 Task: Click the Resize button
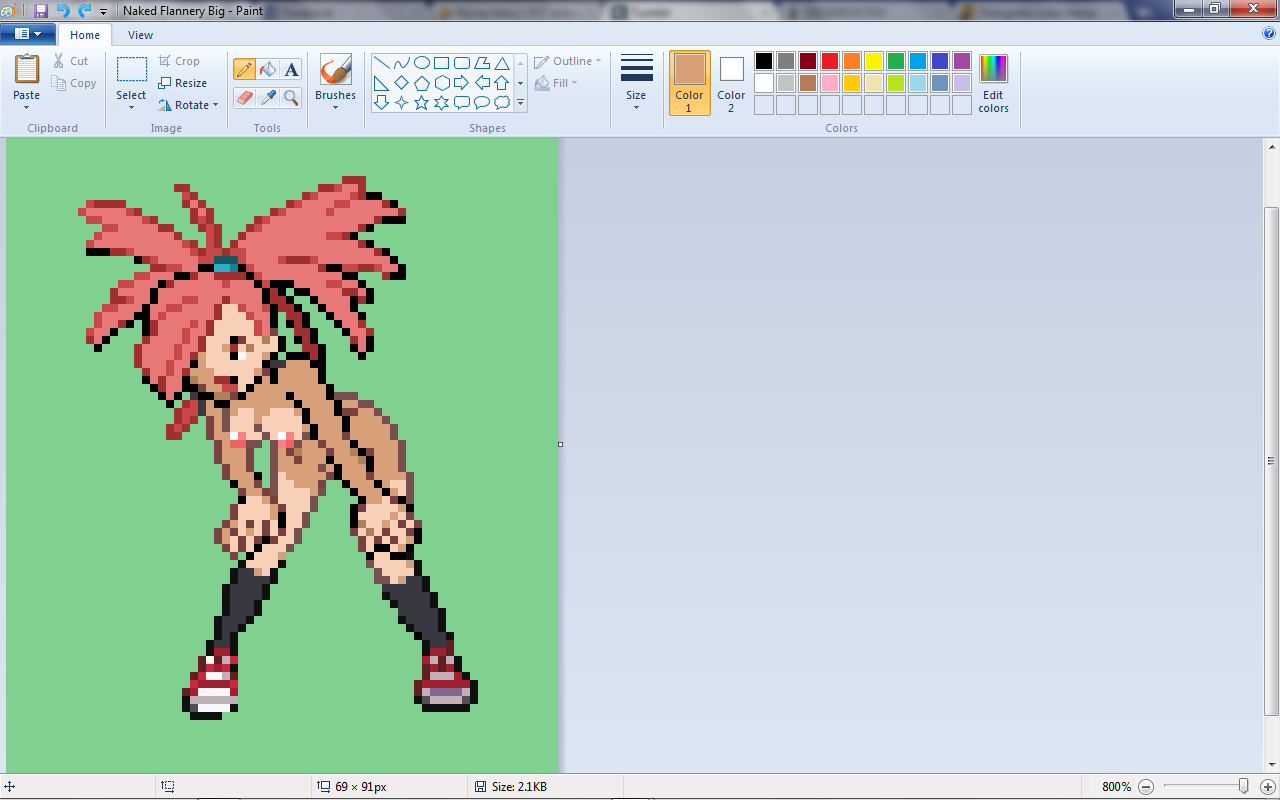tap(183, 83)
